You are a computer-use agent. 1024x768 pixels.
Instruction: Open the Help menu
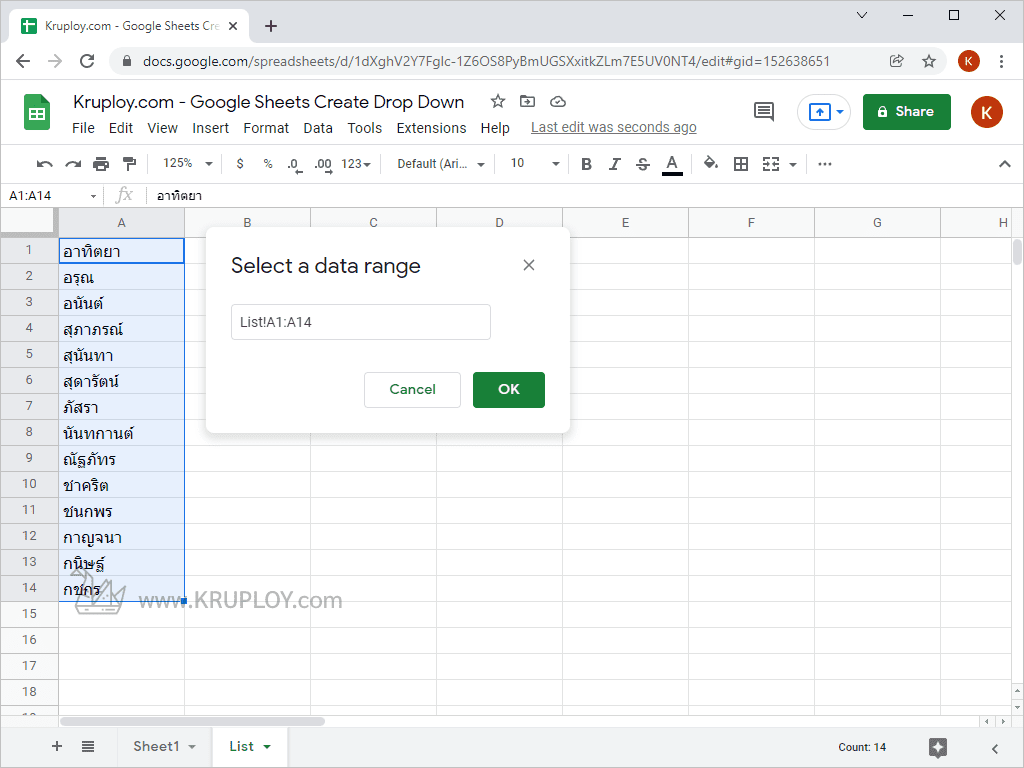click(495, 128)
